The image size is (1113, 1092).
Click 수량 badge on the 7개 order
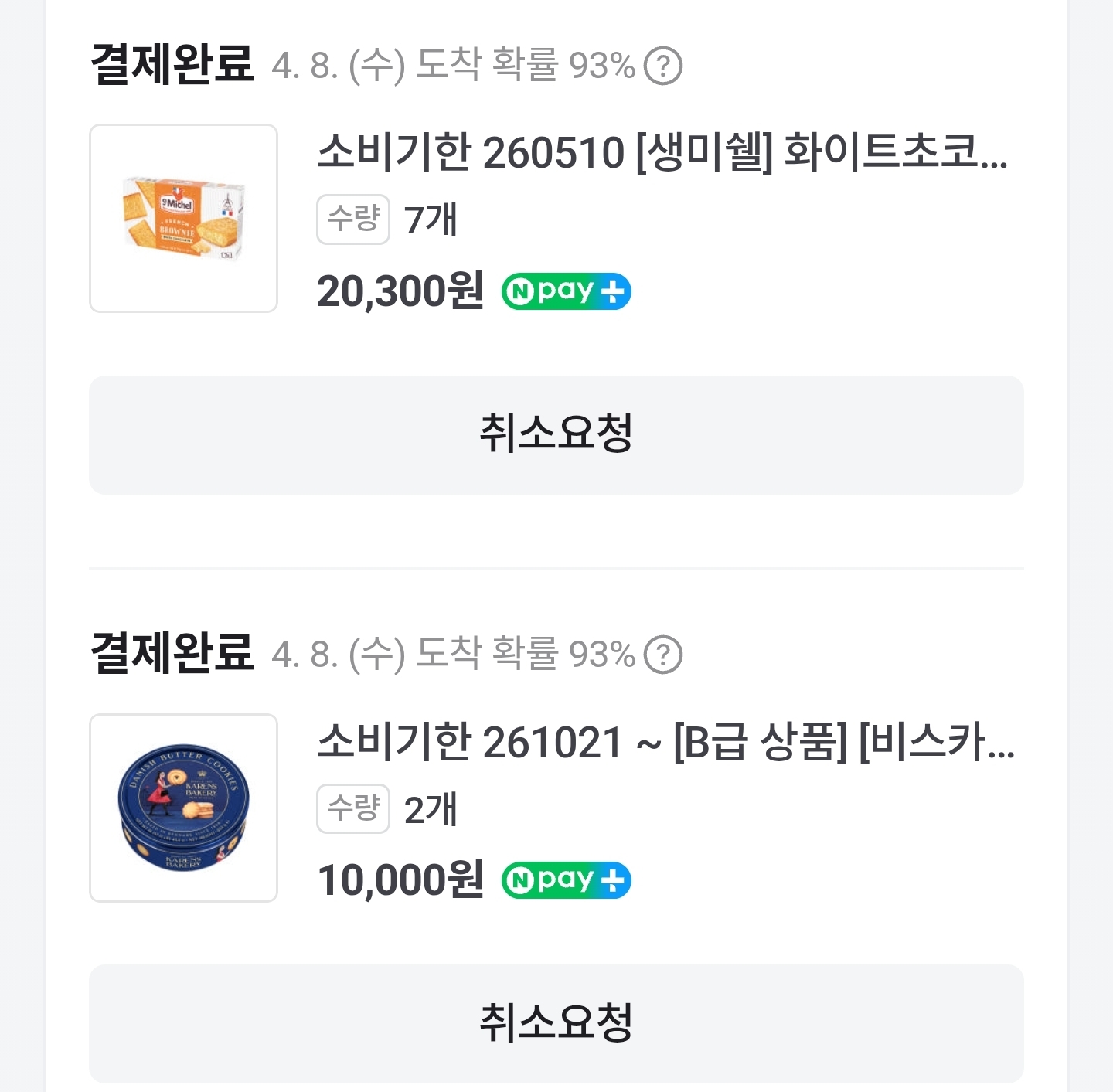(353, 219)
